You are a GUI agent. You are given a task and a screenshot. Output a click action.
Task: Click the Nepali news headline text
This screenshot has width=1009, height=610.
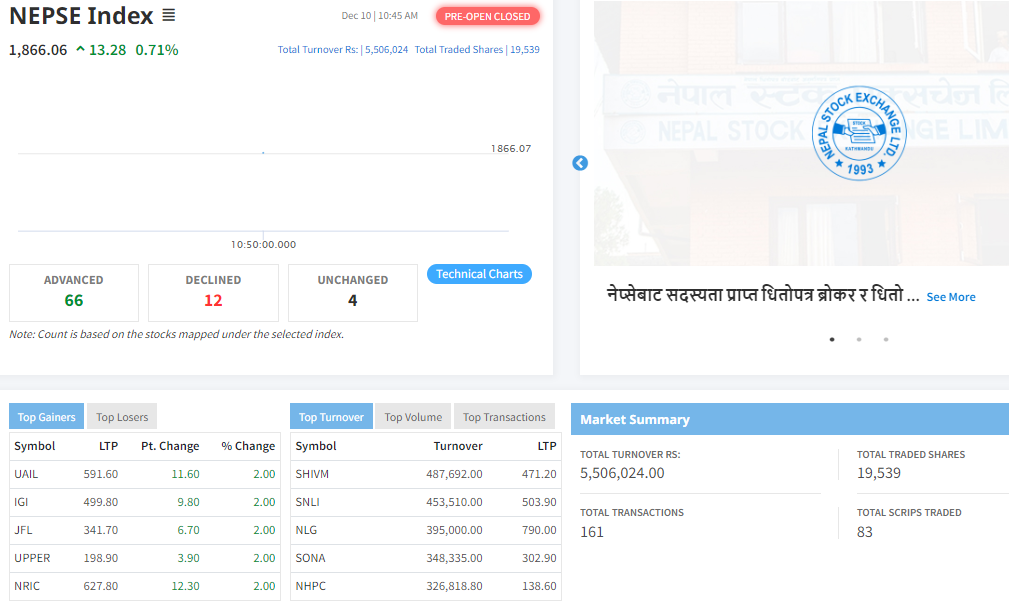763,295
